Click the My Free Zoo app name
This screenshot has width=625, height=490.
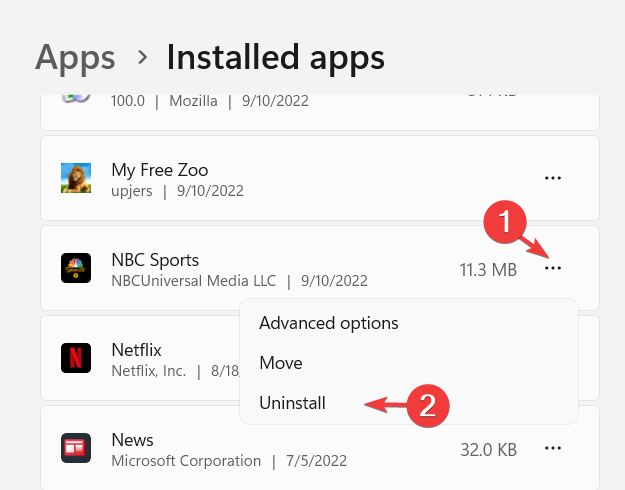pos(159,170)
